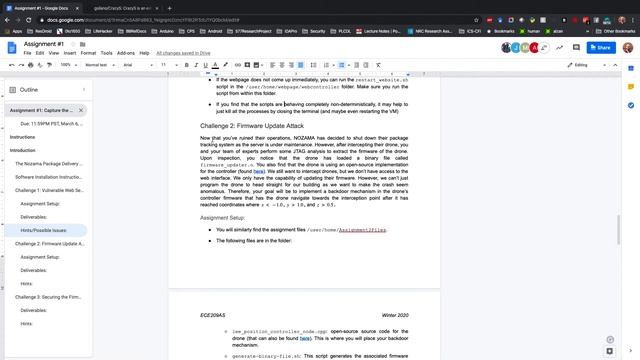Open the highlight color picker
This screenshot has height=360, width=640.
(225, 65)
